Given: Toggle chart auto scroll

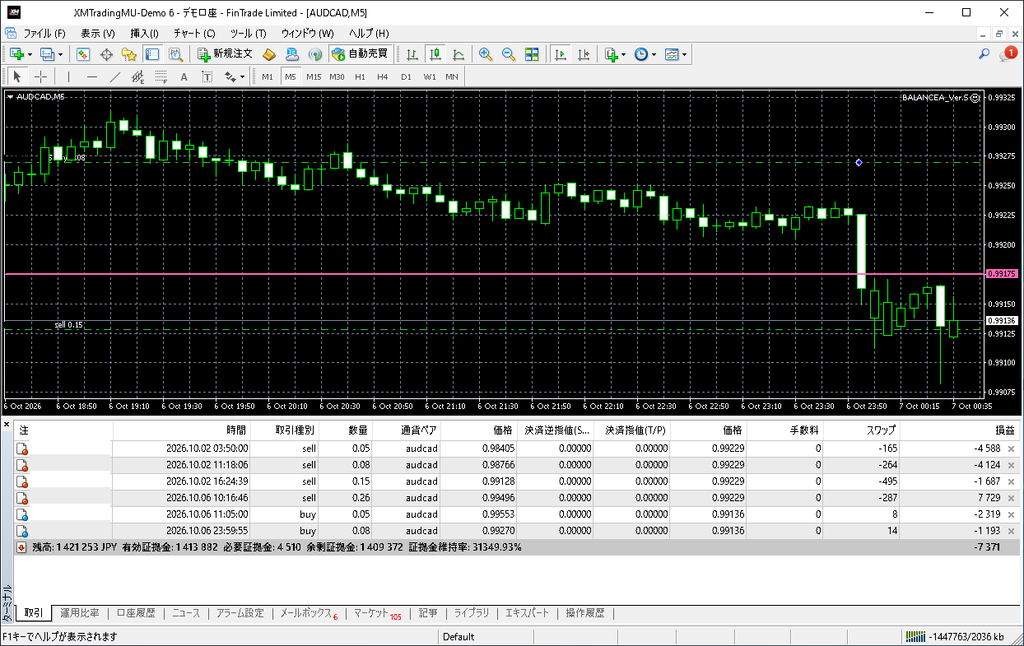Looking at the screenshot, I should coord(560,55).
